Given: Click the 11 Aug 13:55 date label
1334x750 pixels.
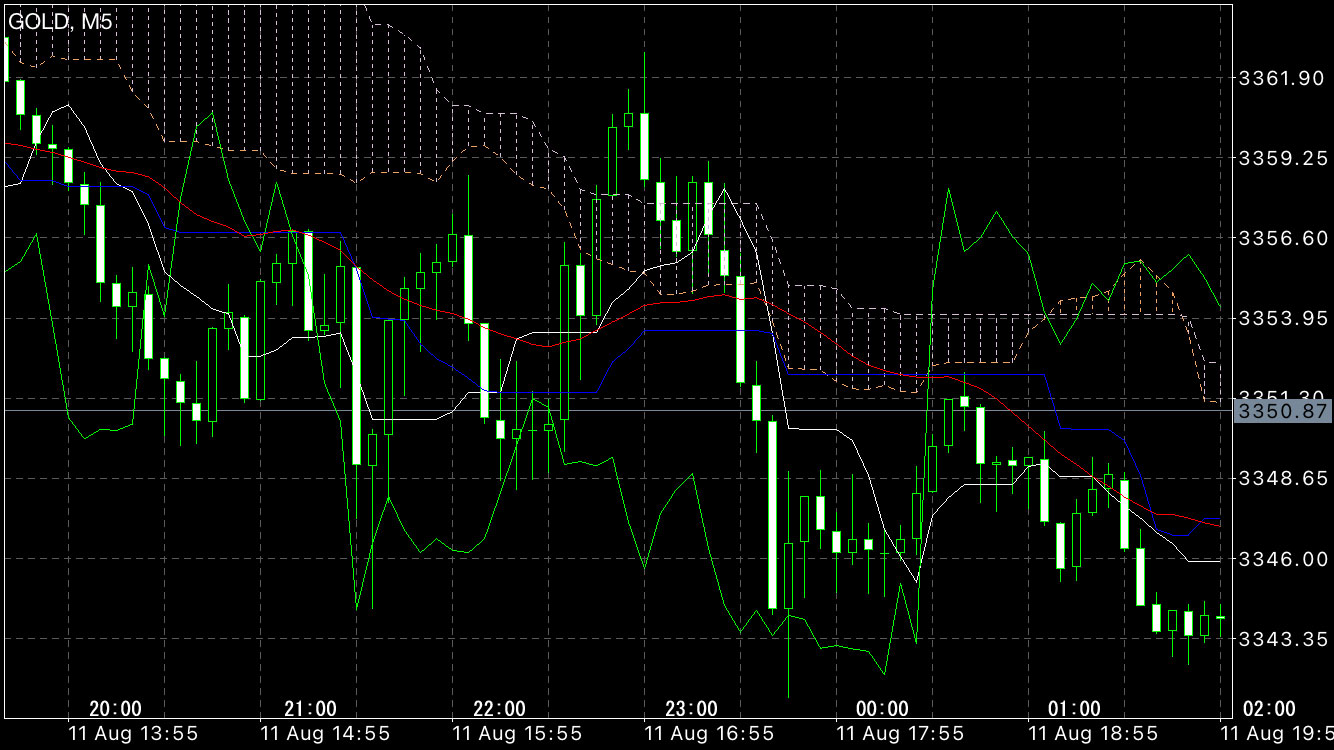Looking at the screenshot, I should [132, 734].
